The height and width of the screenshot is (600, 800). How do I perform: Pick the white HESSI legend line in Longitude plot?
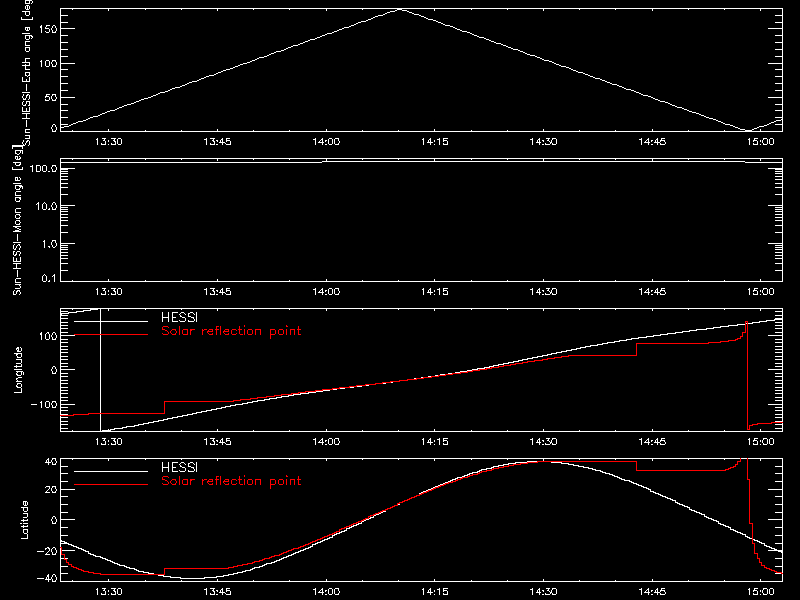click(111, 321)
